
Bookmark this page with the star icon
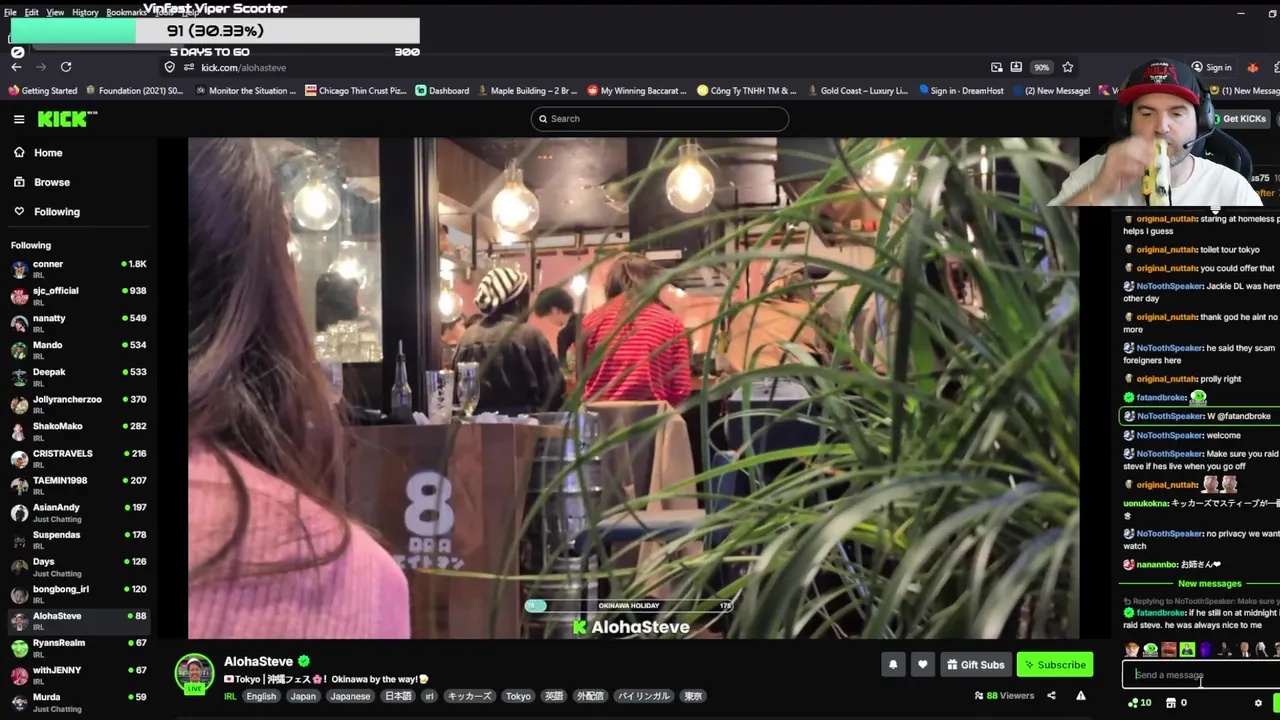(x=1068, y=67)
